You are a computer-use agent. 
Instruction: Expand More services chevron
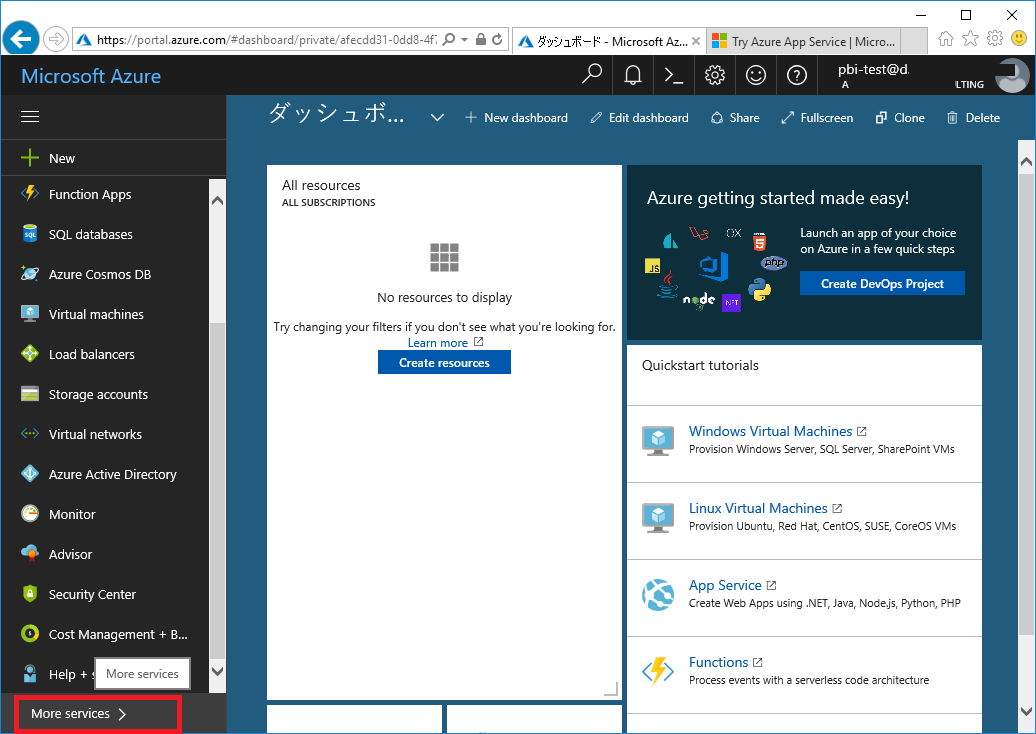click(x=122, y=714)
